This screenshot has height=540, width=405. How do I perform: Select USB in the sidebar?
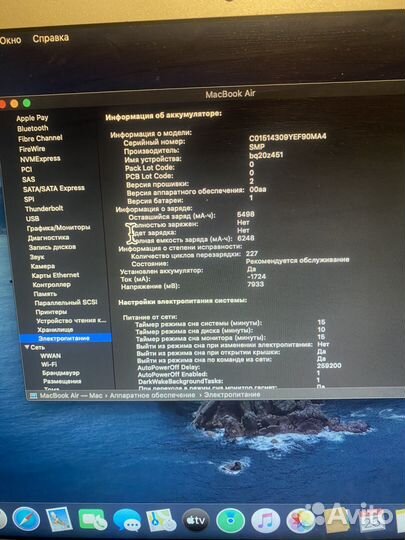32,218
